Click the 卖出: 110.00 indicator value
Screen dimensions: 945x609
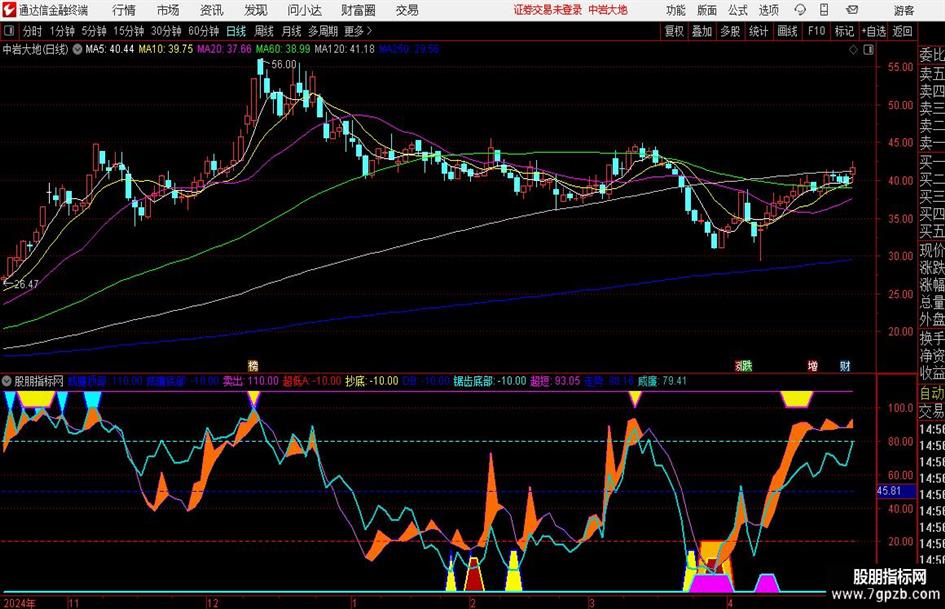251,381
